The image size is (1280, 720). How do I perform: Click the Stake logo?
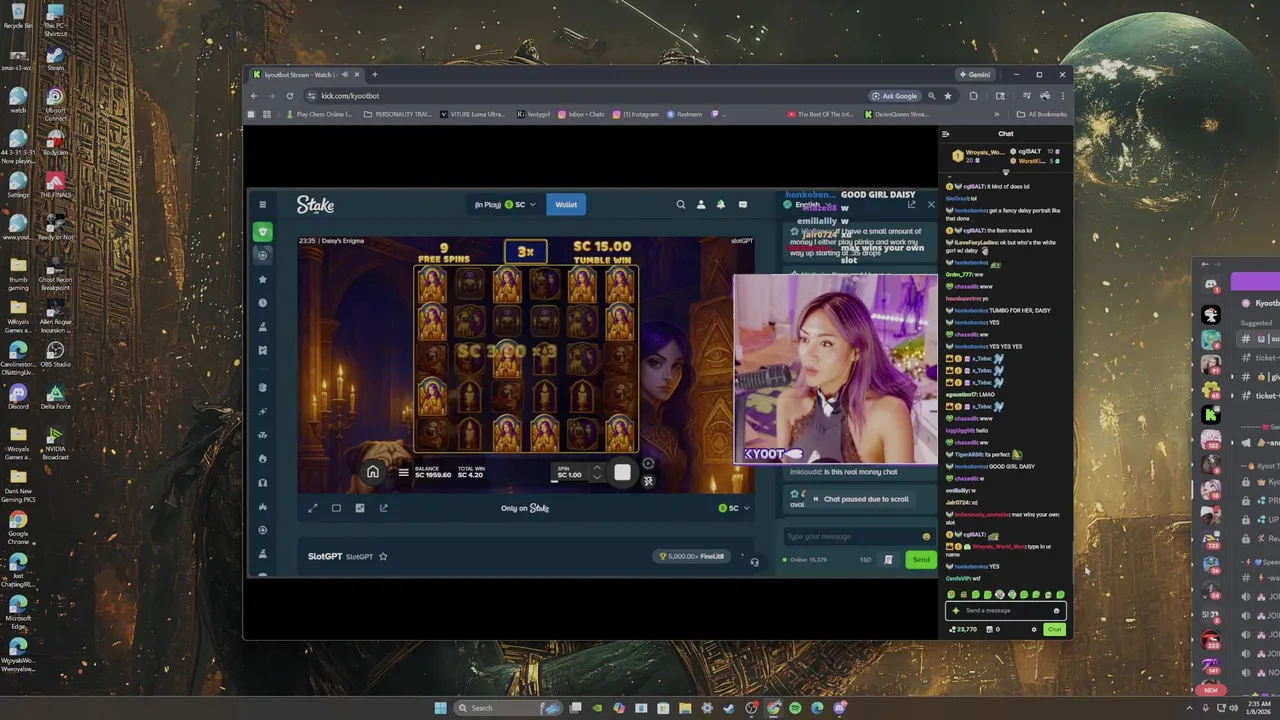click(315, 205)
